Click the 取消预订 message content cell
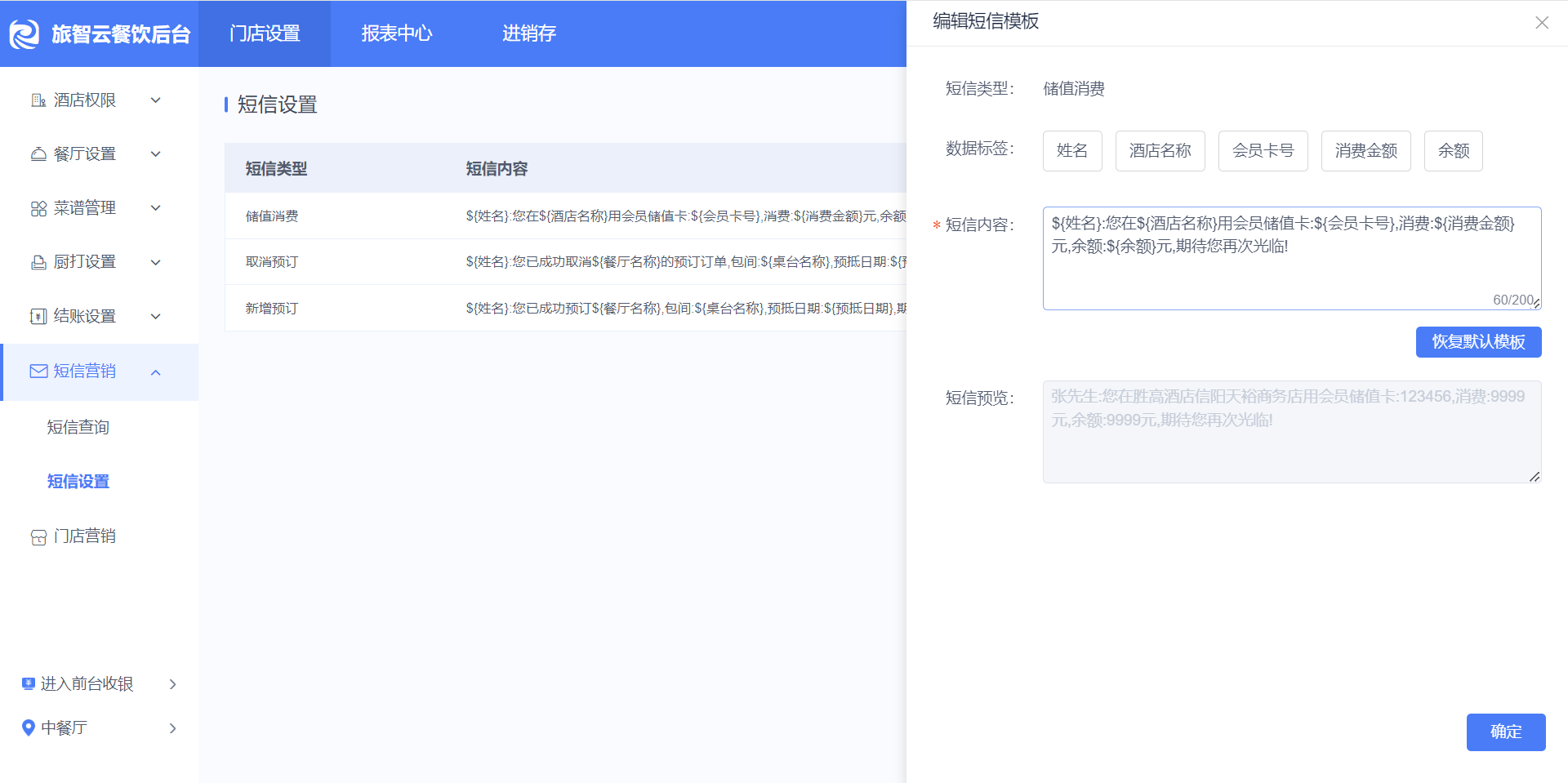This screenshot has width=1568, height=783. [x=686, y=262]
